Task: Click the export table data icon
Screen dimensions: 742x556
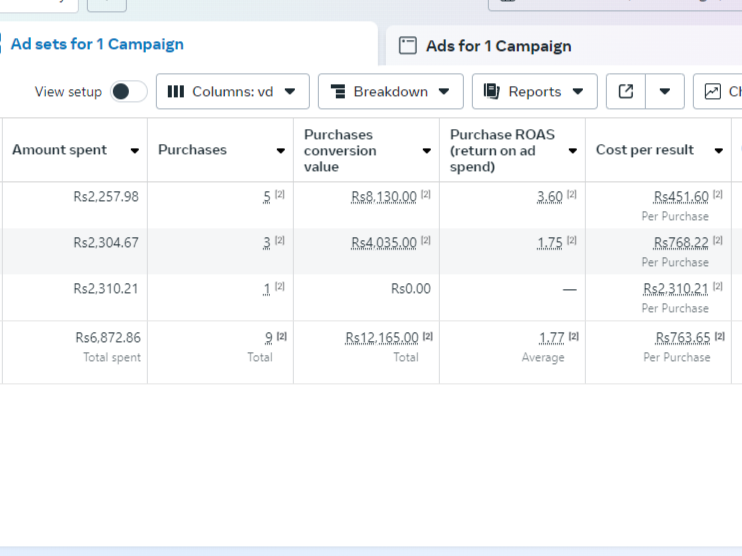Action: pos(626,91)
